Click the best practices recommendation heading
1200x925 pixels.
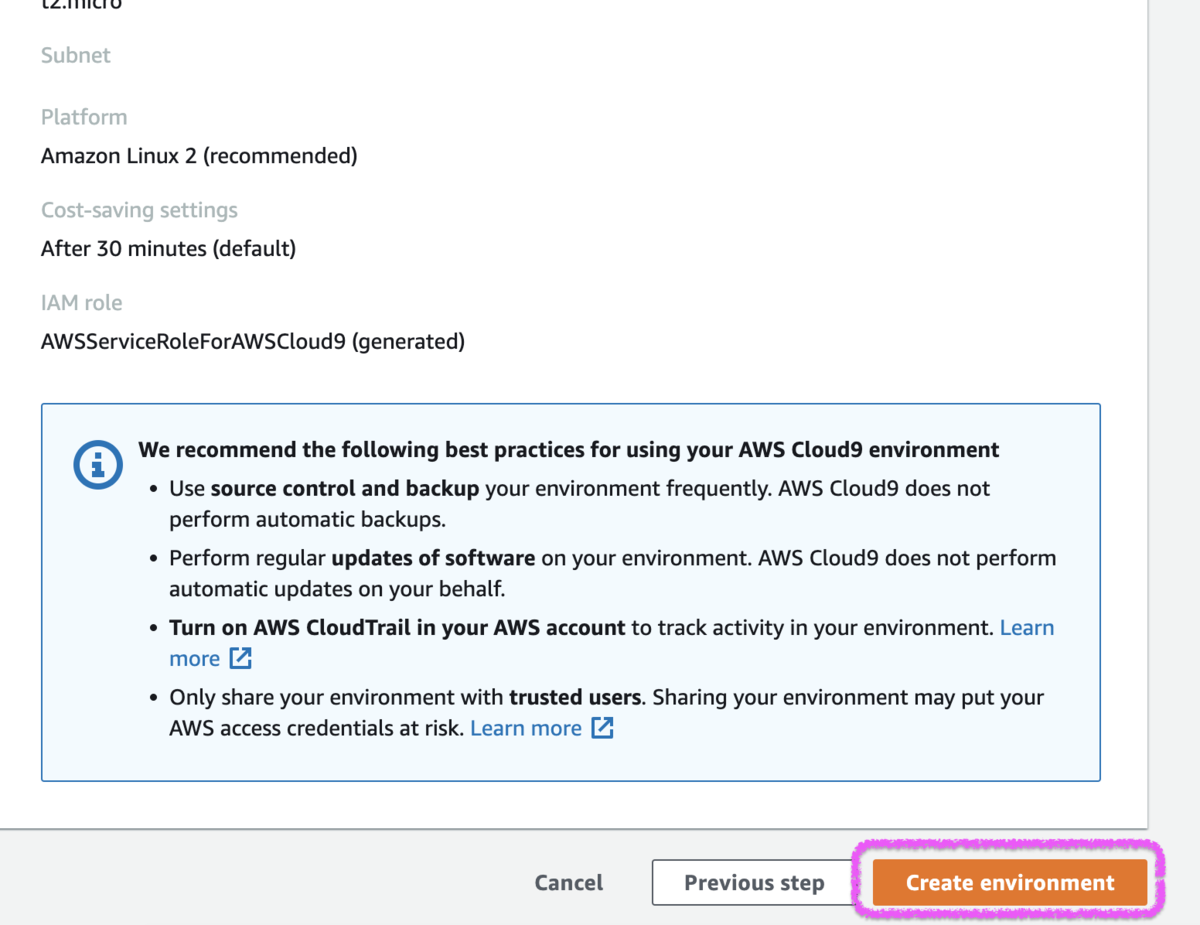pos(568,450)
